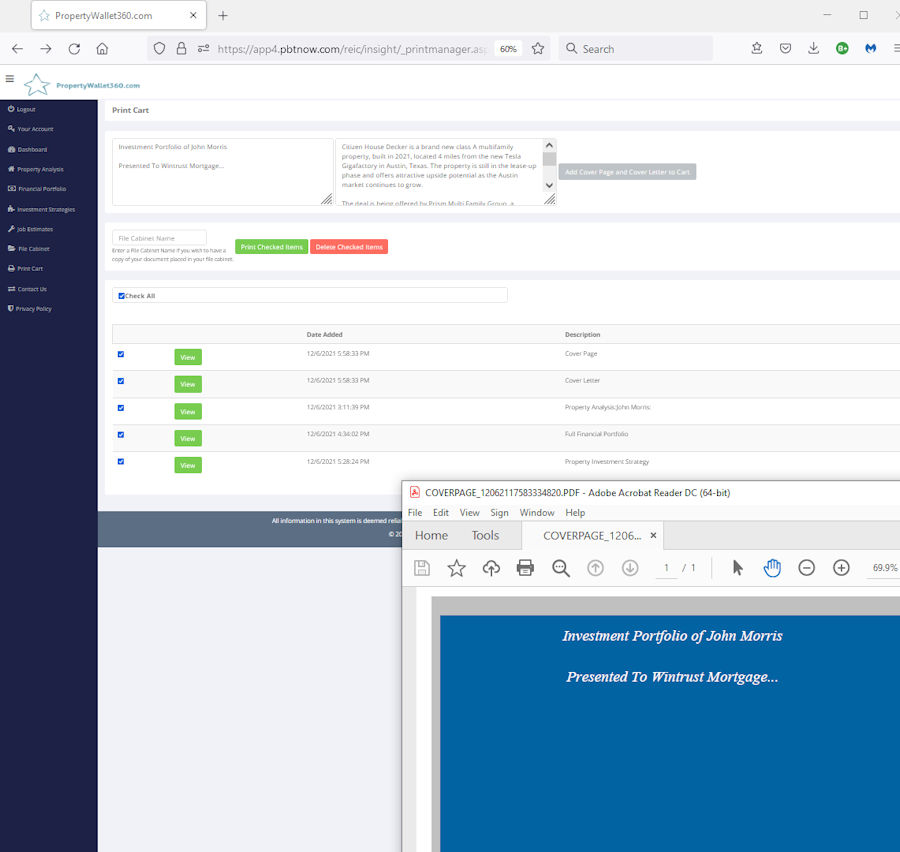Go to previous page in Acrobat
This screenshot has width=900, height=852.
click(595, 568)
